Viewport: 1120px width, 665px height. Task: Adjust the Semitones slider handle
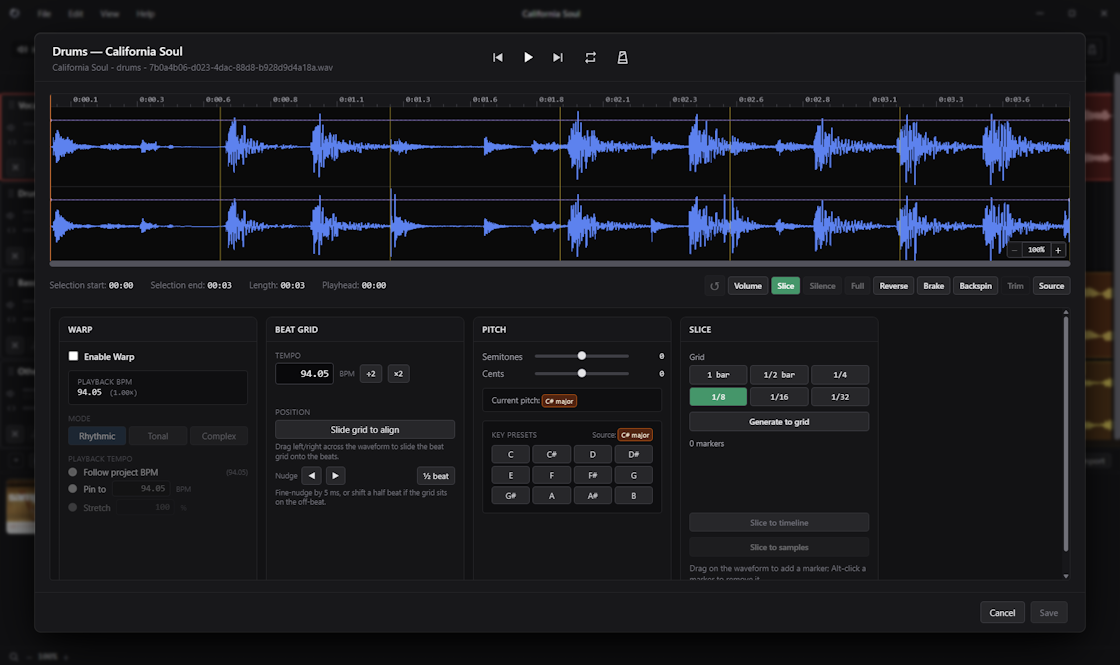pos(581,356)
